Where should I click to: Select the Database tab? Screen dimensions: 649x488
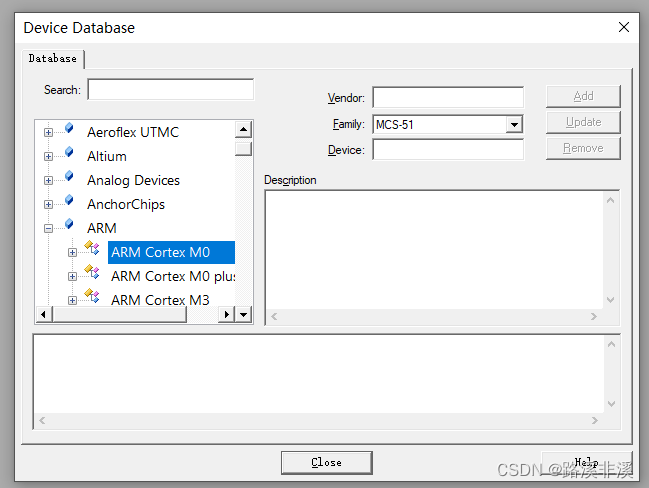point(53,59)
